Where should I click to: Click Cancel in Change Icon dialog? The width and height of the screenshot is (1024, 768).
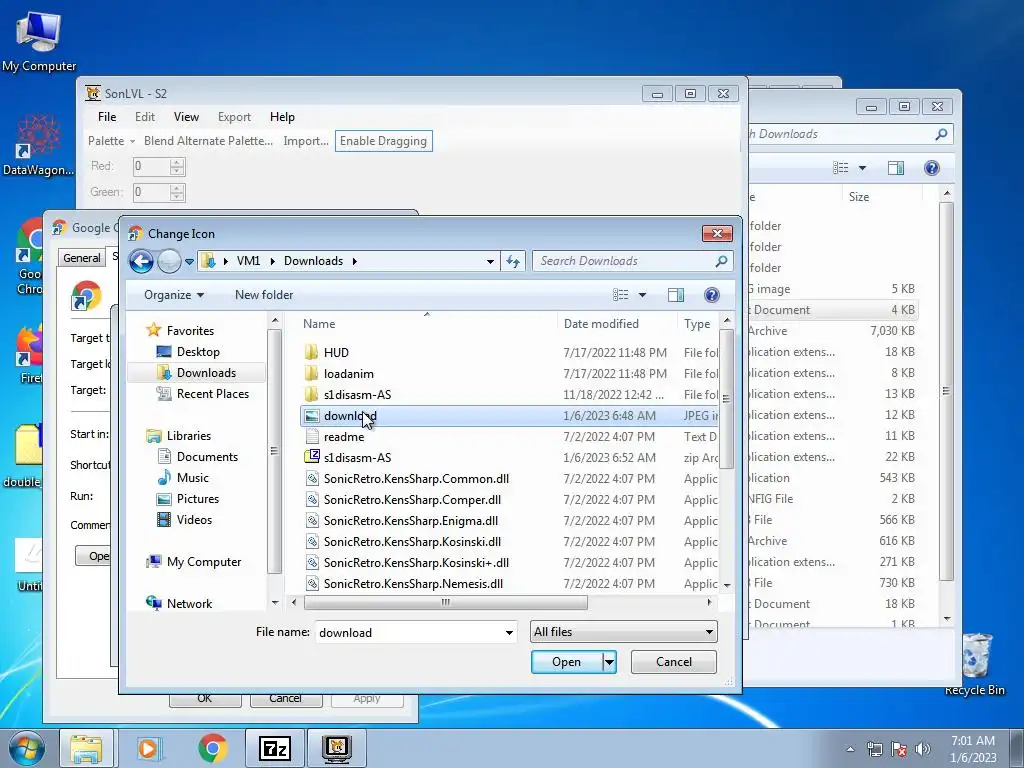[673, 662]
